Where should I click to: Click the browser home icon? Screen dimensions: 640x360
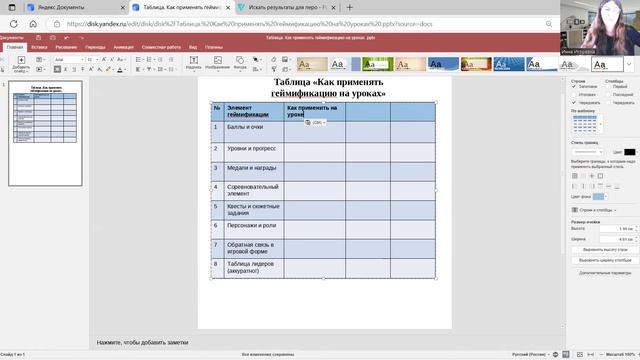(x=33, y=24)
